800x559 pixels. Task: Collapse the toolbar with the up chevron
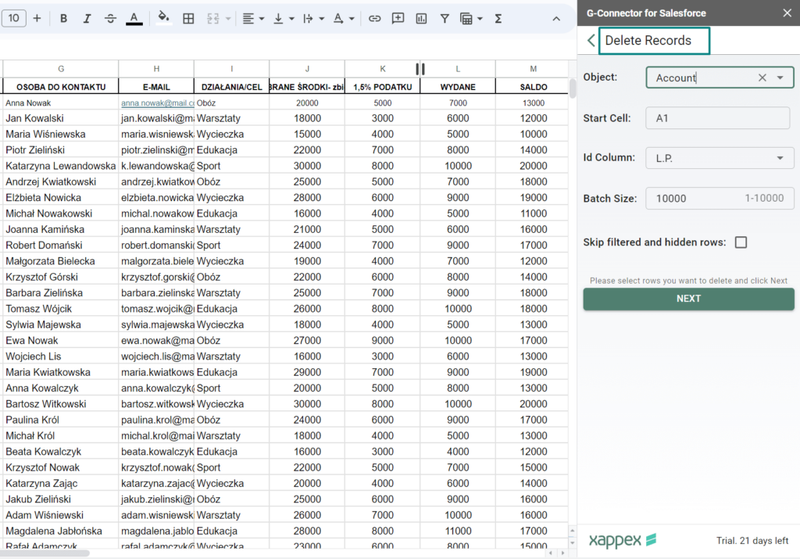coord(556,18)
